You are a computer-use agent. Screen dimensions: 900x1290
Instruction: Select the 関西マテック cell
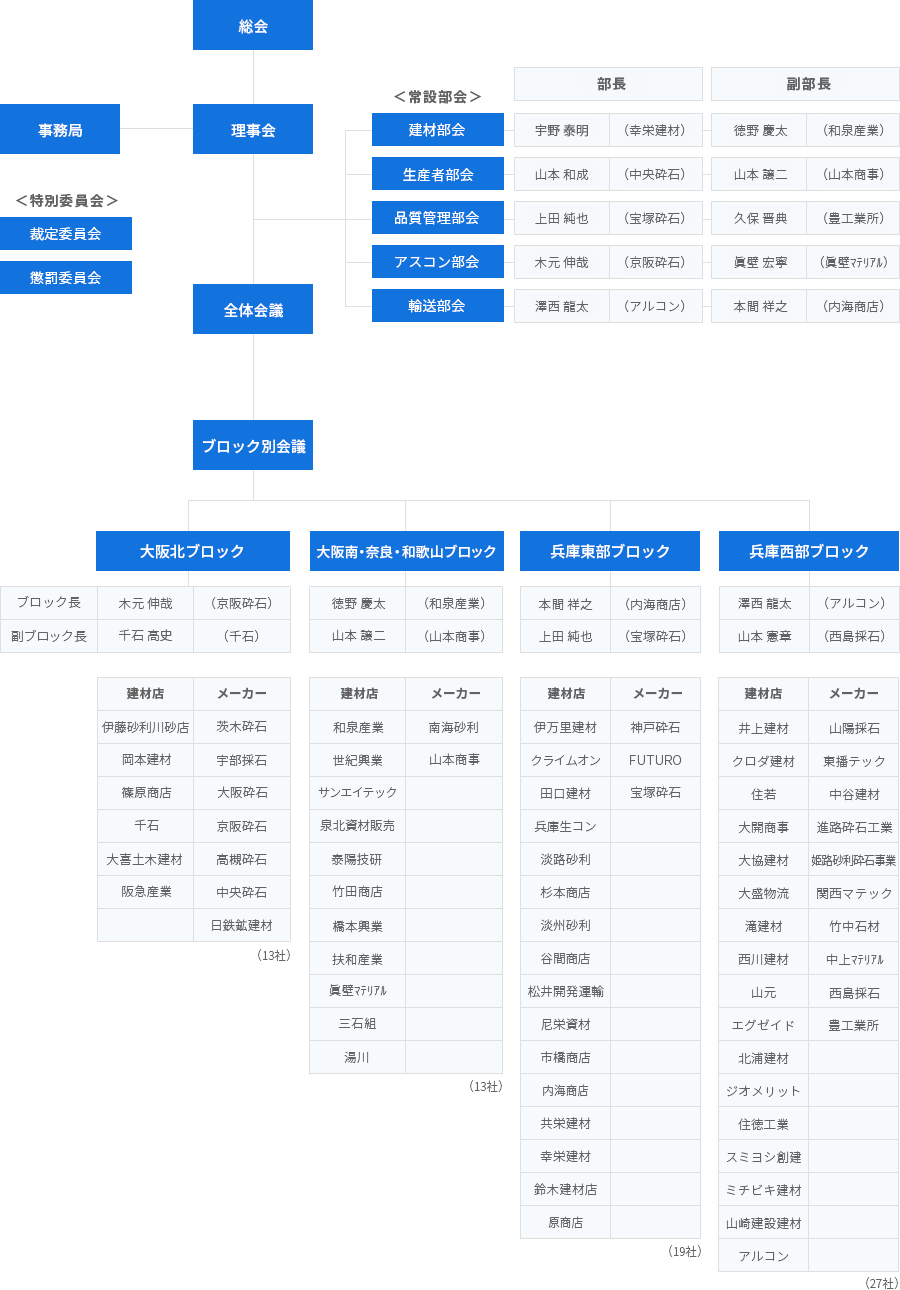click(854, 893)
